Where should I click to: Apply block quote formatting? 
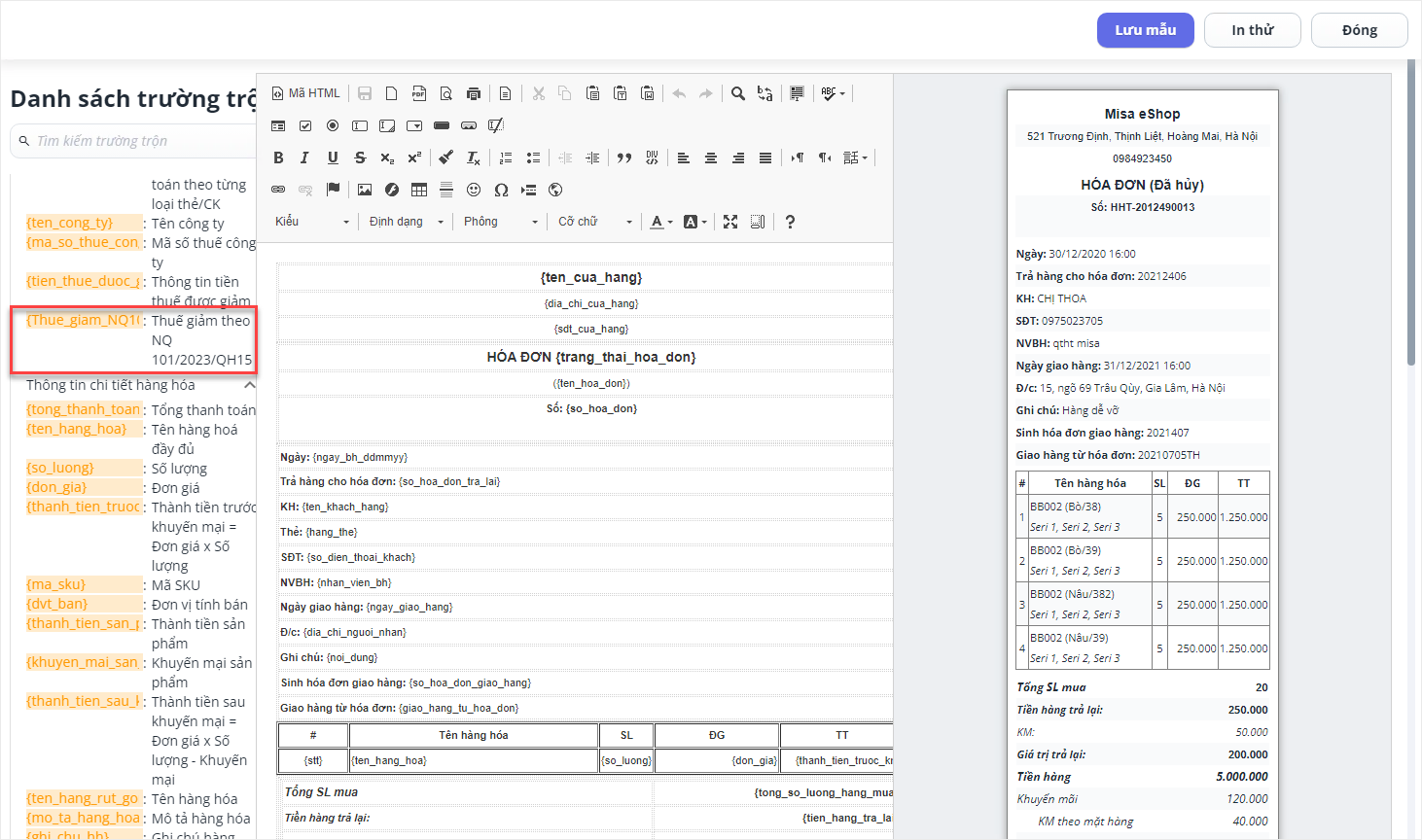click(x=624, y=157)
